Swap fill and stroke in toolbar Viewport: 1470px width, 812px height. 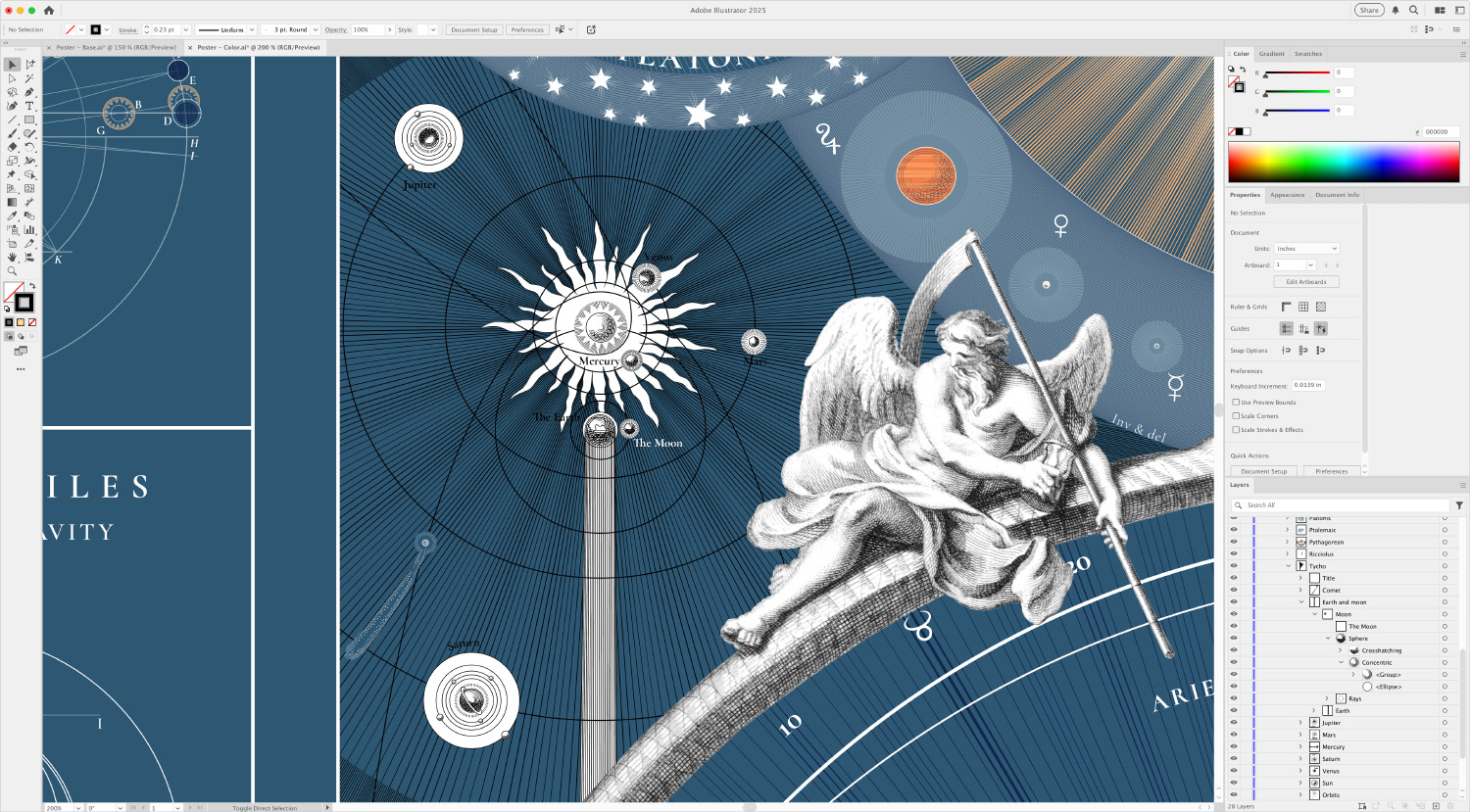click(32, 286)
